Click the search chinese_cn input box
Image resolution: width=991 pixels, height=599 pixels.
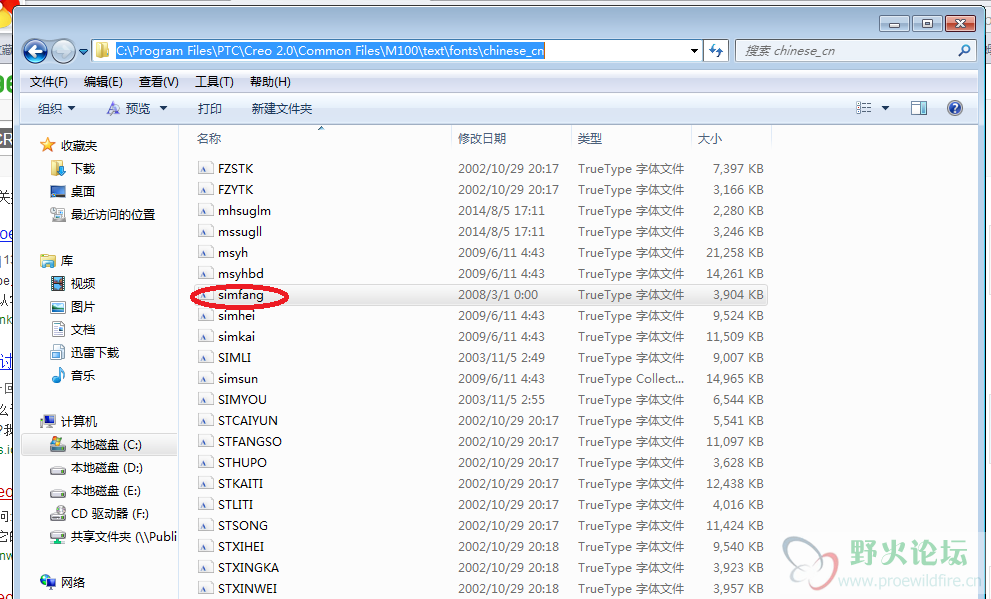tap(847, 51)
